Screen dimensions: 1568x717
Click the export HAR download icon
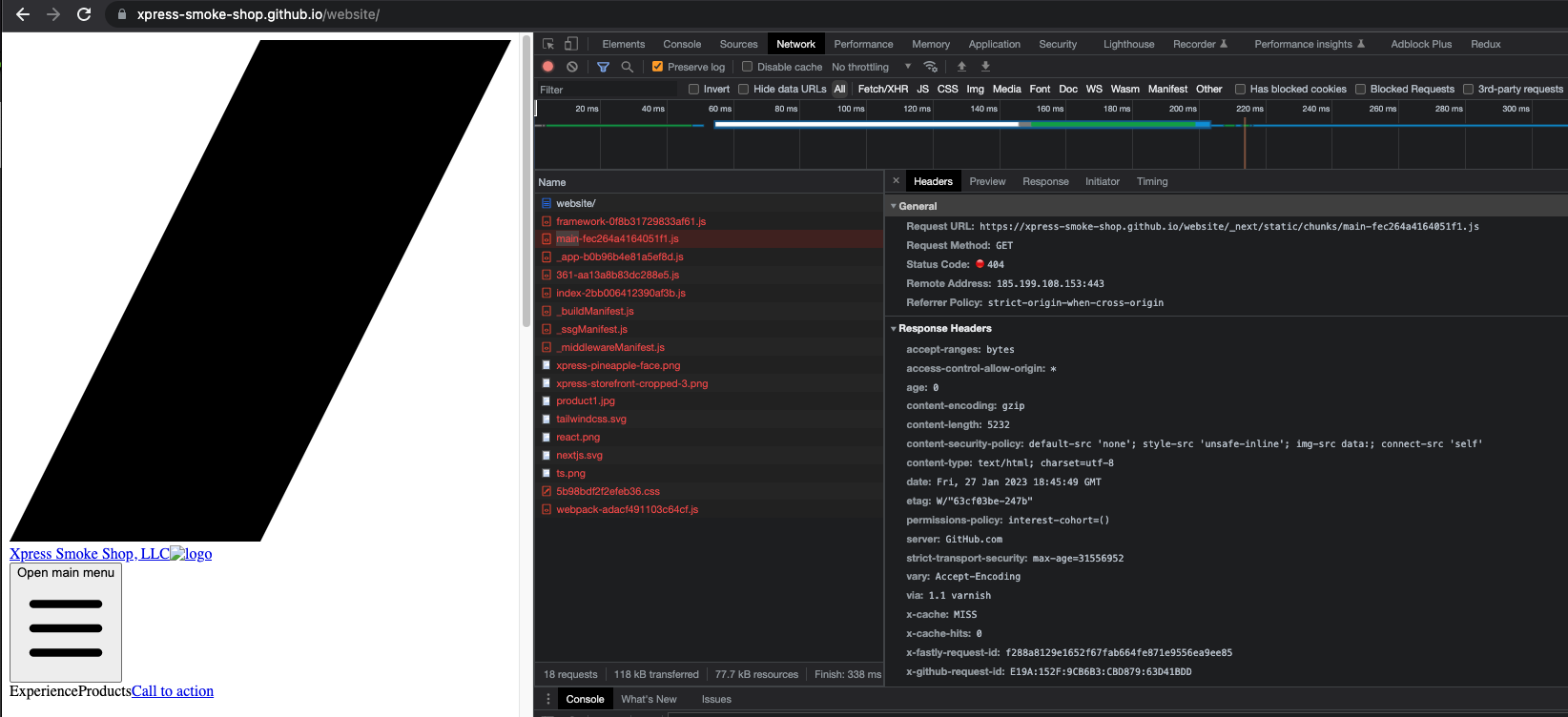pyautogui.click(x=985, y=67)
